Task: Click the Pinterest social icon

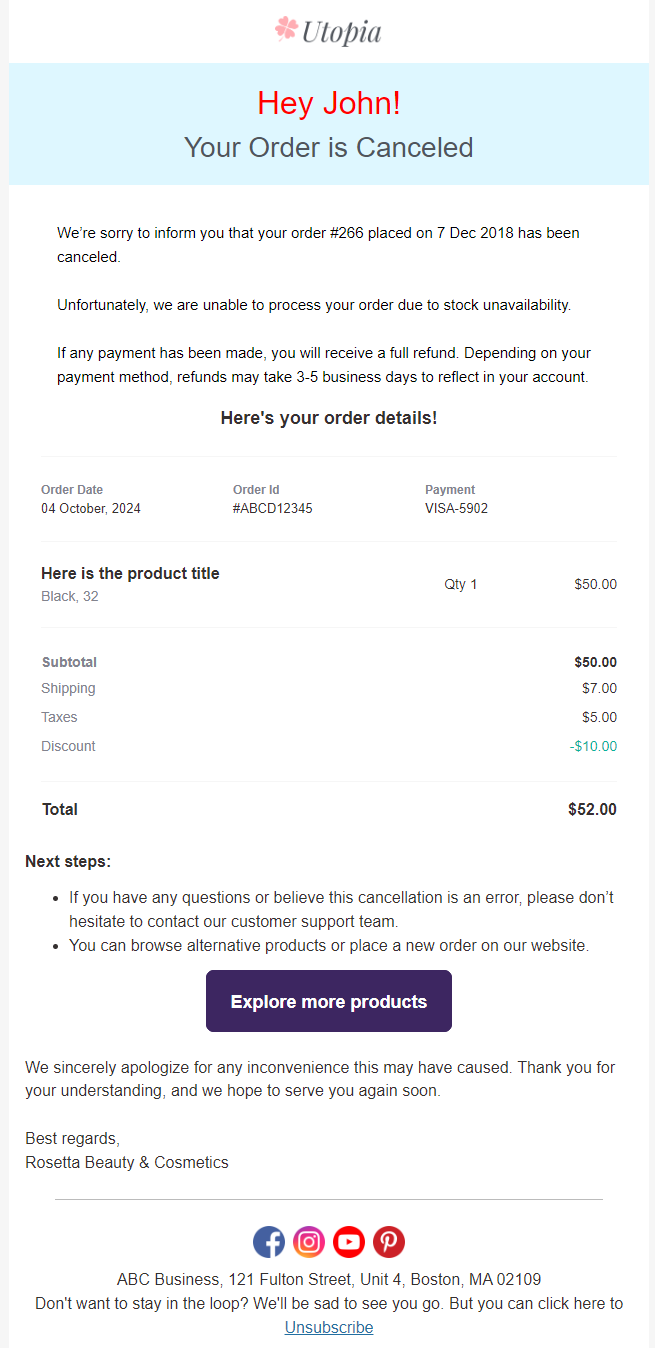Action: click(389, 1242)
